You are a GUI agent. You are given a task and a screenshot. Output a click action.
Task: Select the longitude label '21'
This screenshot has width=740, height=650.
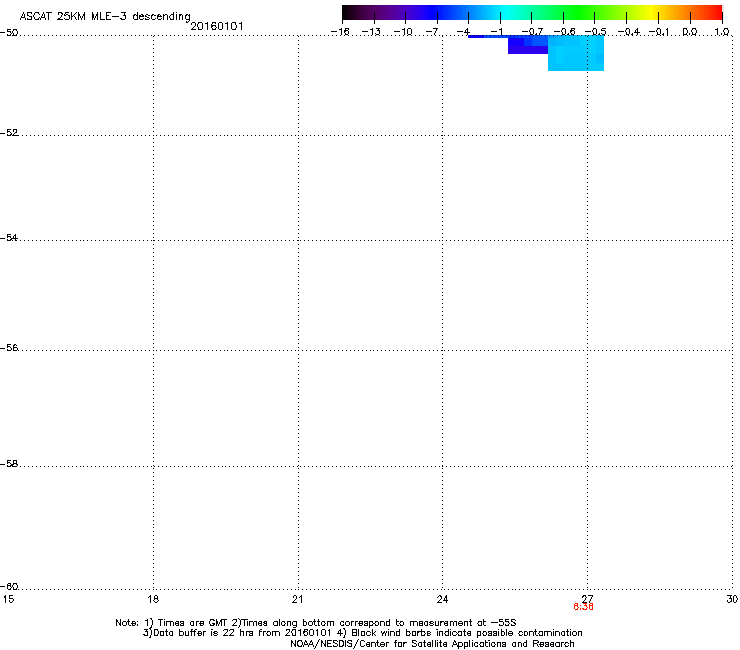click(x=297, y=599)
